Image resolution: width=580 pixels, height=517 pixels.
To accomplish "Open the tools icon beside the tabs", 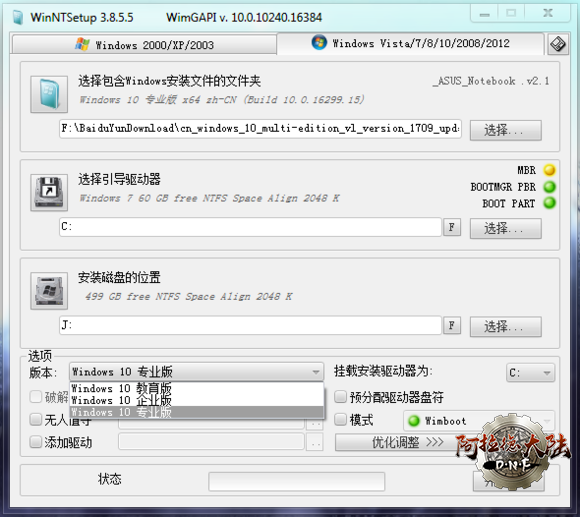I will 558,44.
